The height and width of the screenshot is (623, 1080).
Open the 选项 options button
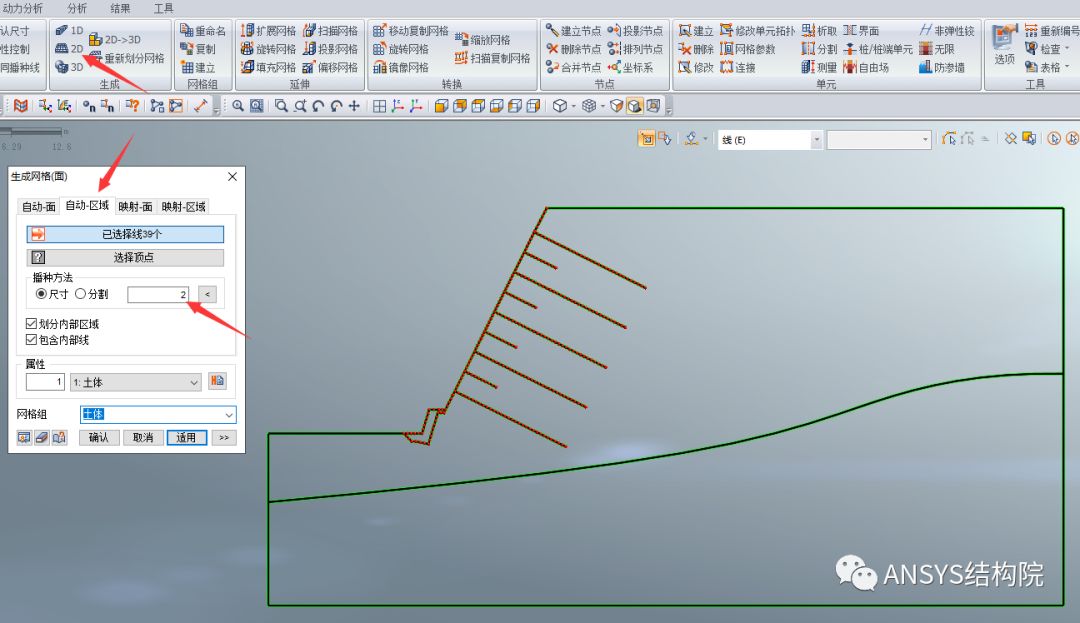[x=1005, y=45]
